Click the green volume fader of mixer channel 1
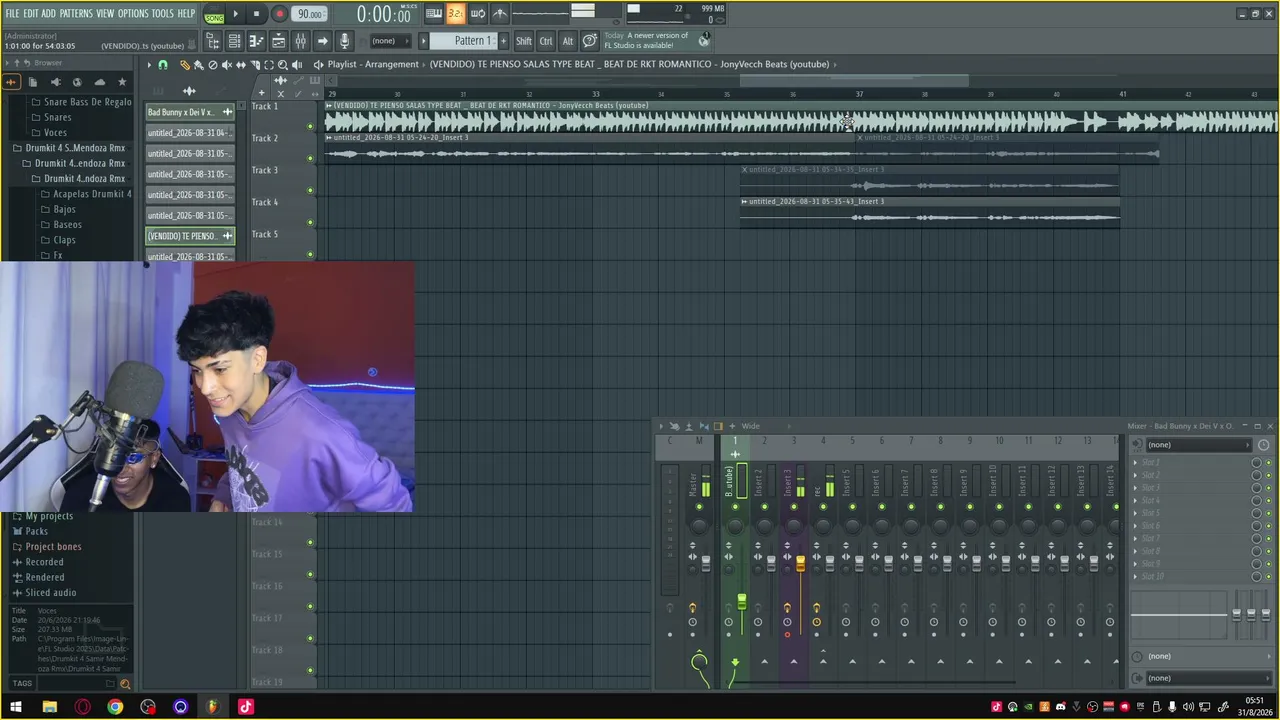This screenshot has height=720, width=1280. 742,602
